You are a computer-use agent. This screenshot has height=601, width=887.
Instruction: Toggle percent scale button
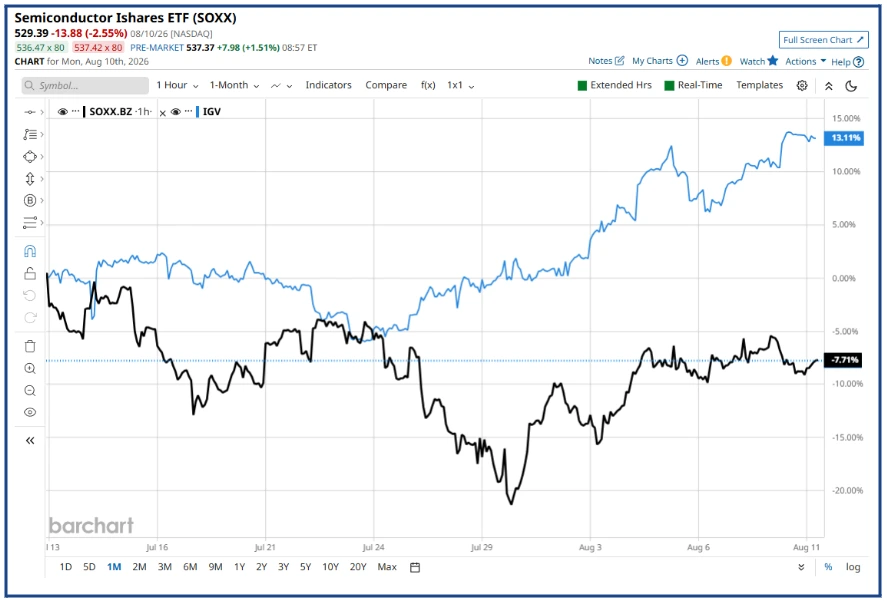pyautogui.click(x=828, y=567)
